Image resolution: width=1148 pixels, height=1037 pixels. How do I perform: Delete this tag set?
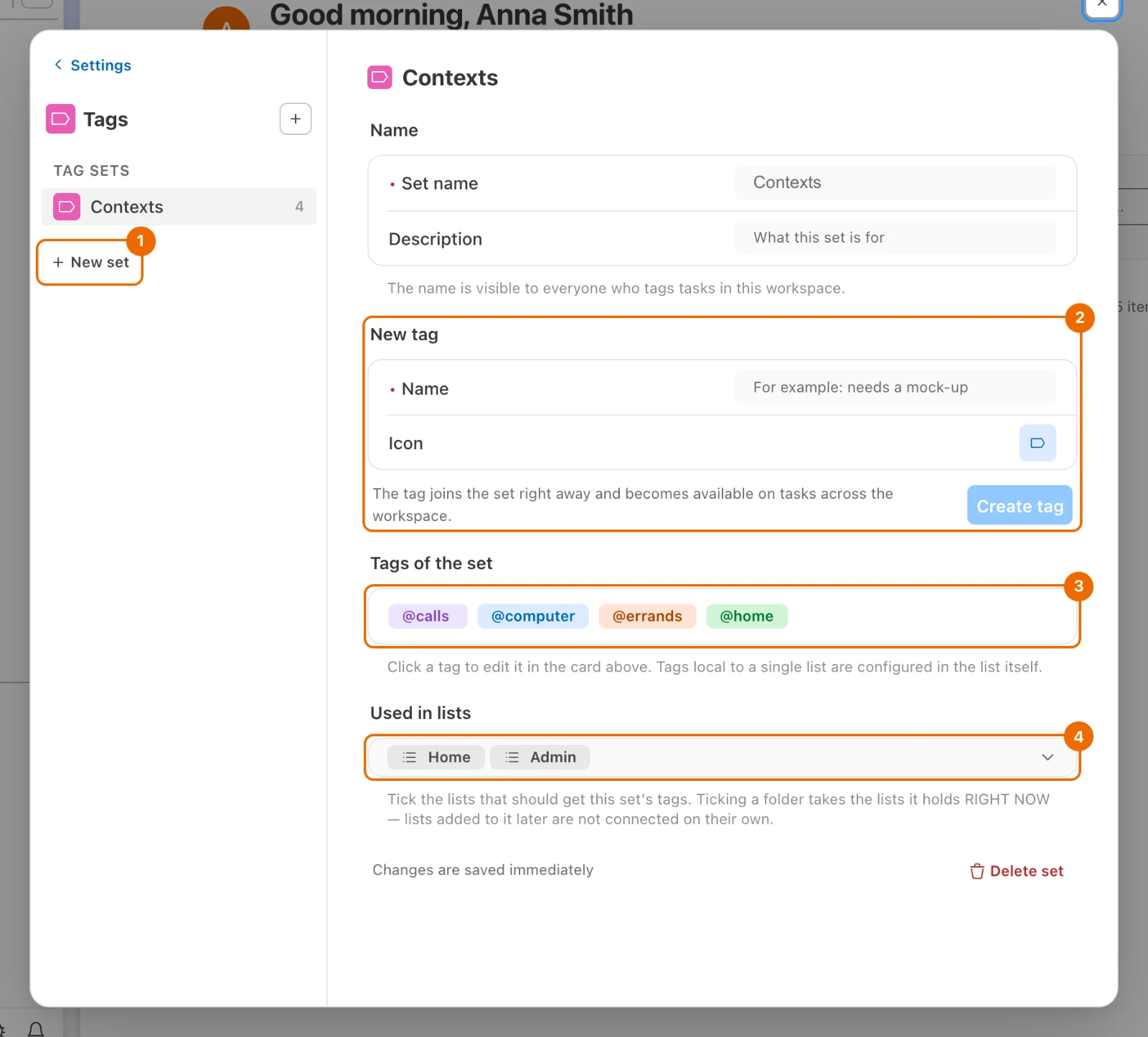coord(1017,871)
